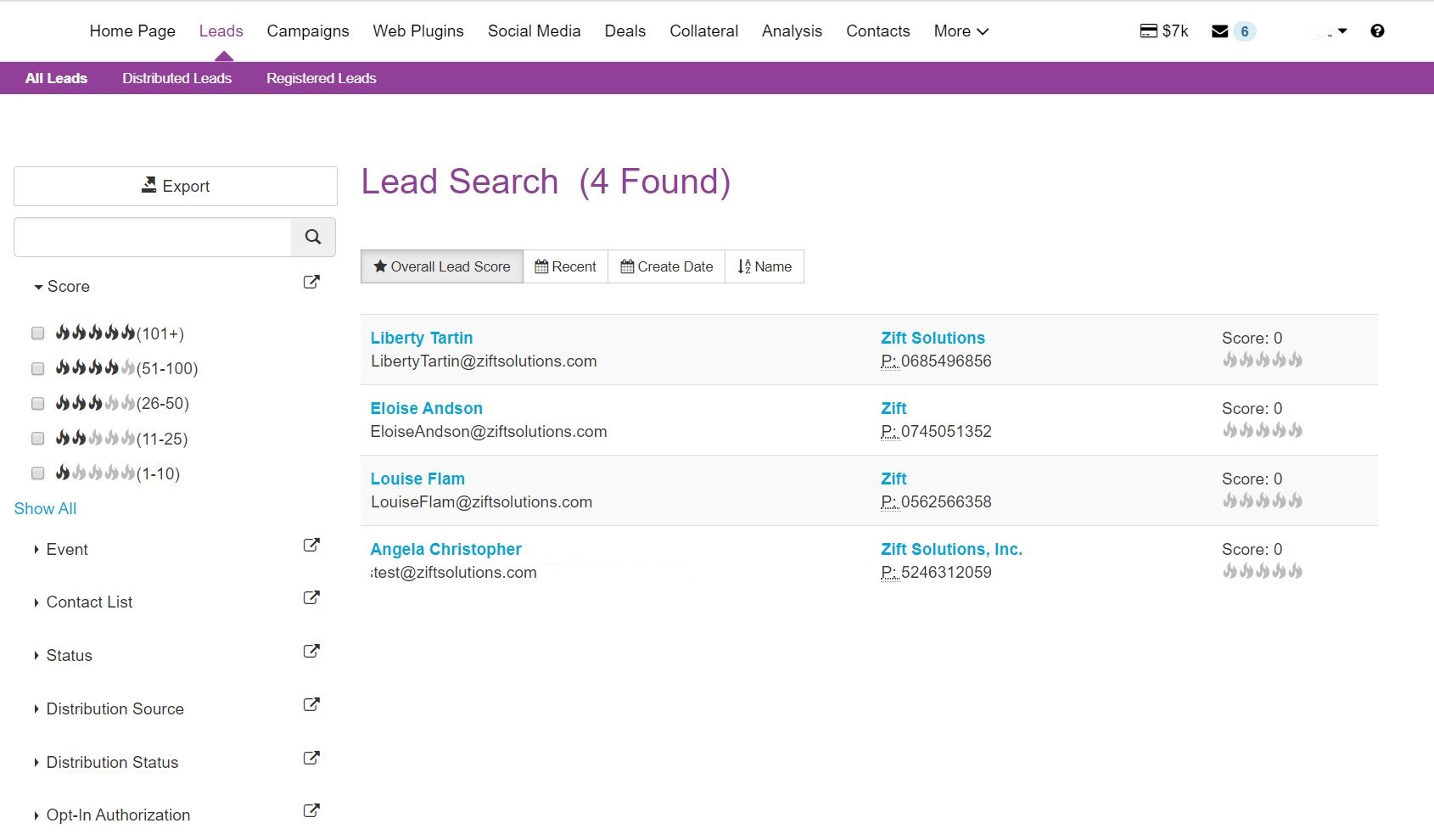Check the 1-10 score checkbox
Image resolution: width=1434 pixels, height=840 pixels.
point(37,473)
